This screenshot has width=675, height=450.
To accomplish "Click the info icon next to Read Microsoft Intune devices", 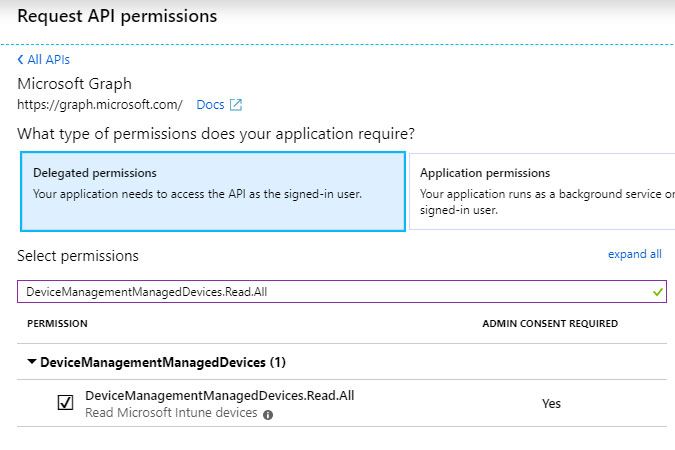I will tap(268, 415).
